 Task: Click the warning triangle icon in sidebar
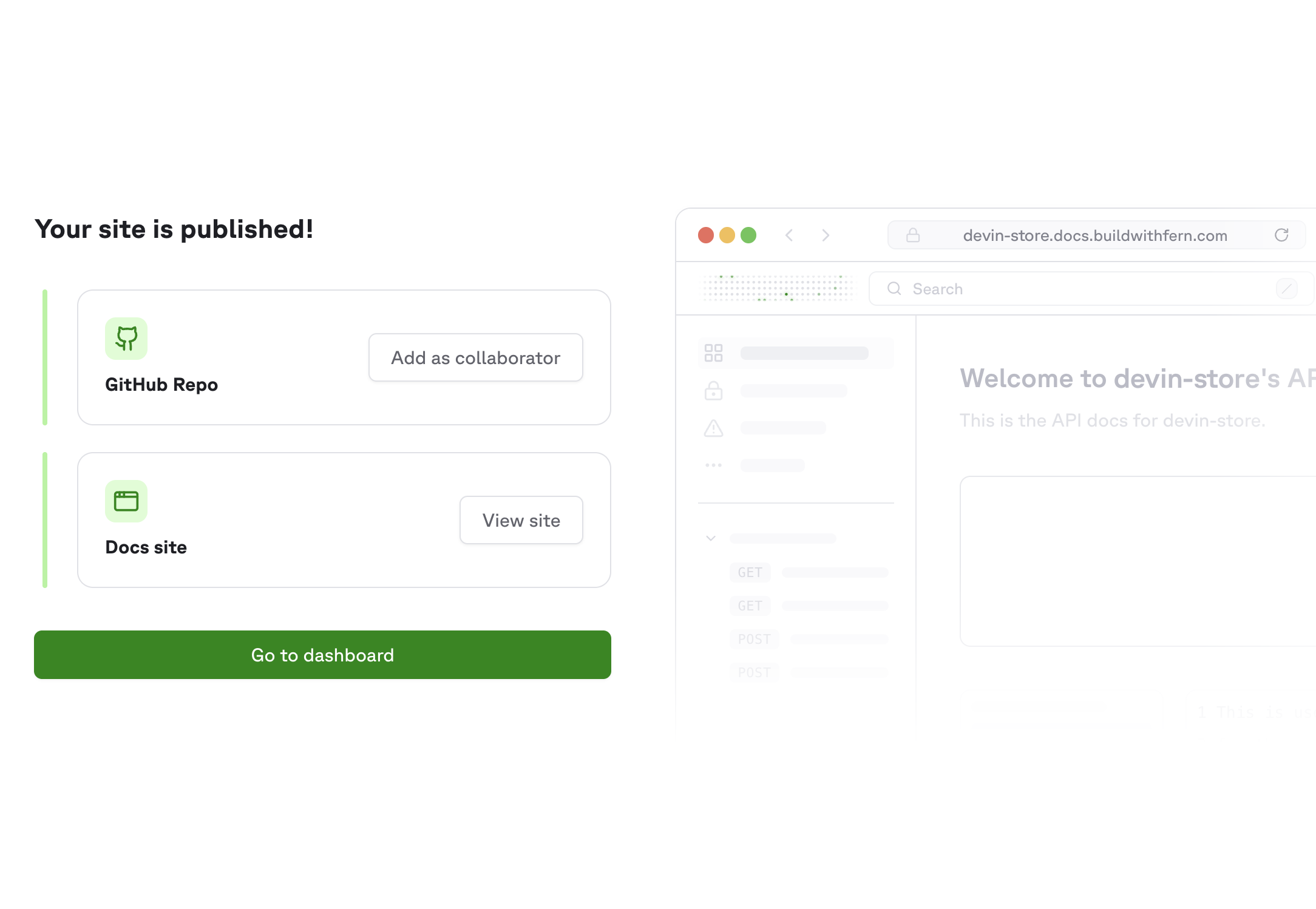(713, 428)
